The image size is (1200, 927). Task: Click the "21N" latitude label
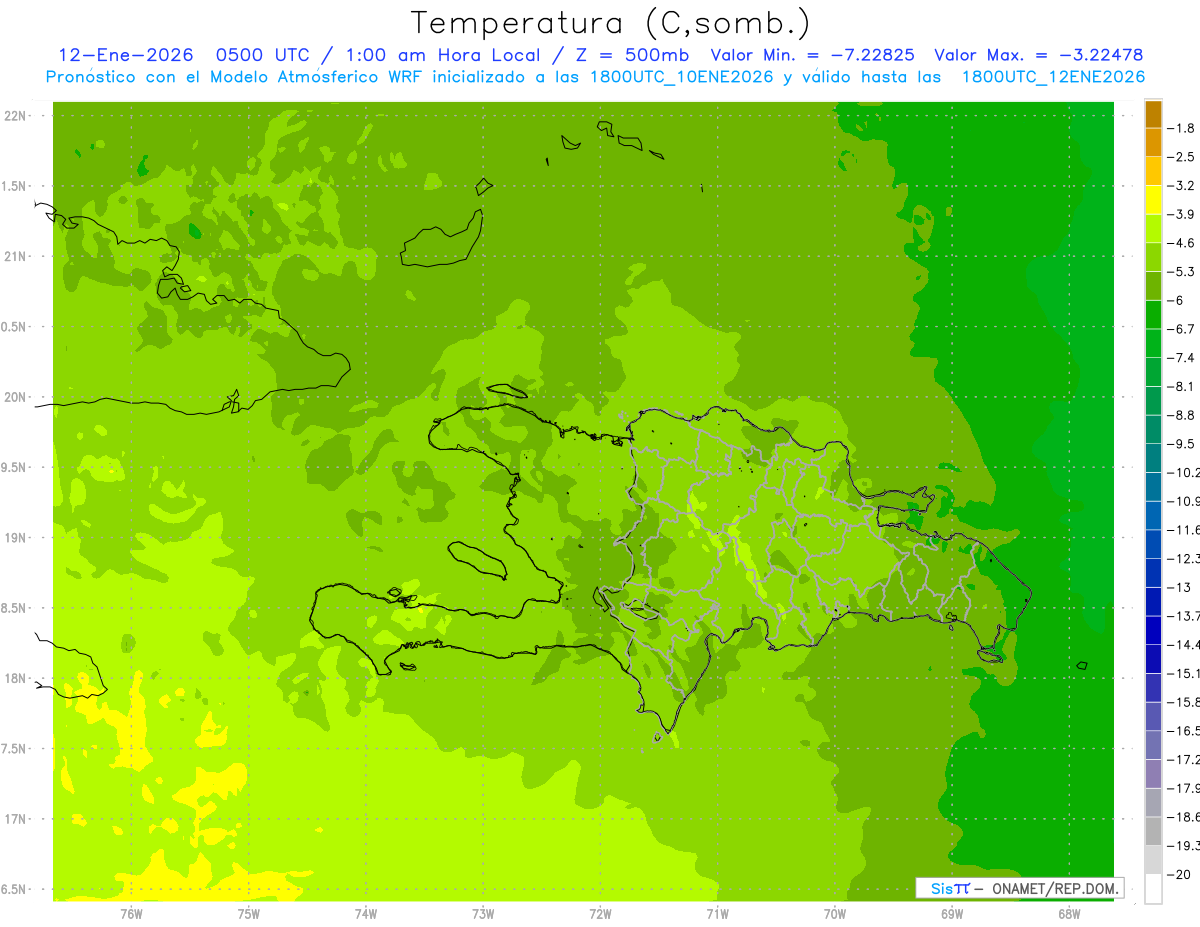point(14,257)
